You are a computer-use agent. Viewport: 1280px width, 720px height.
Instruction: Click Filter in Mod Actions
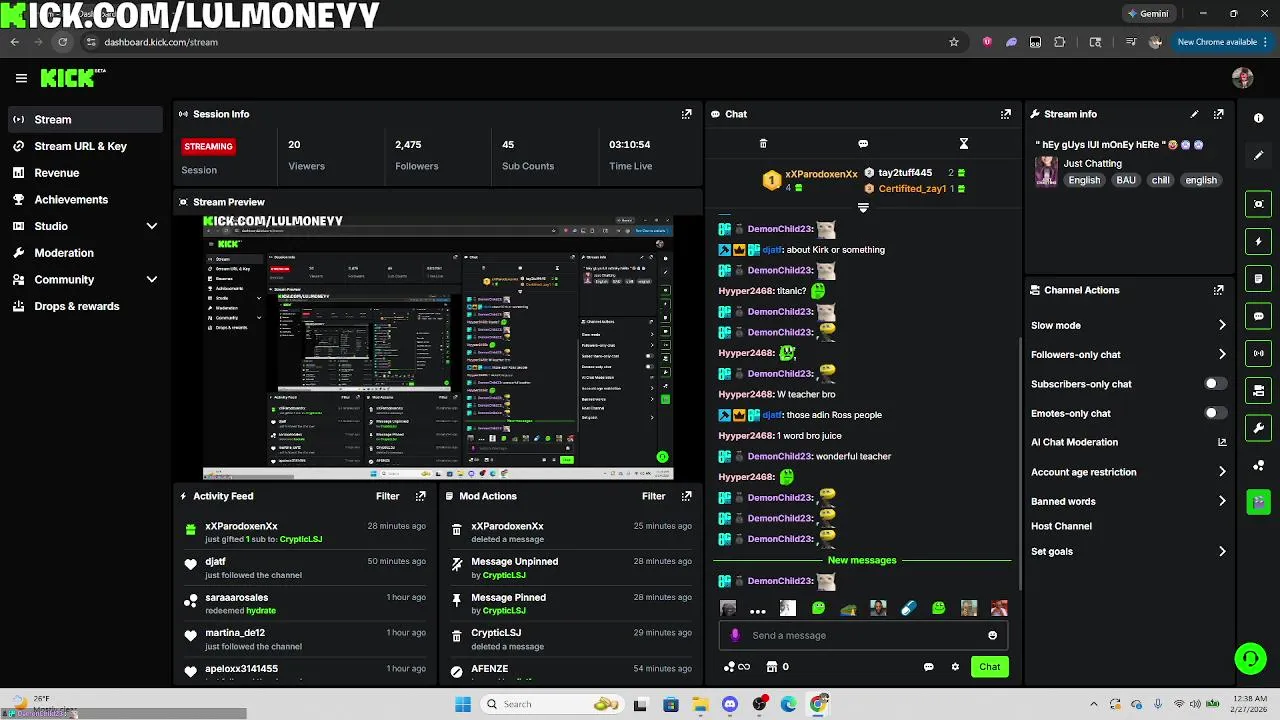(x=653, y=496)
